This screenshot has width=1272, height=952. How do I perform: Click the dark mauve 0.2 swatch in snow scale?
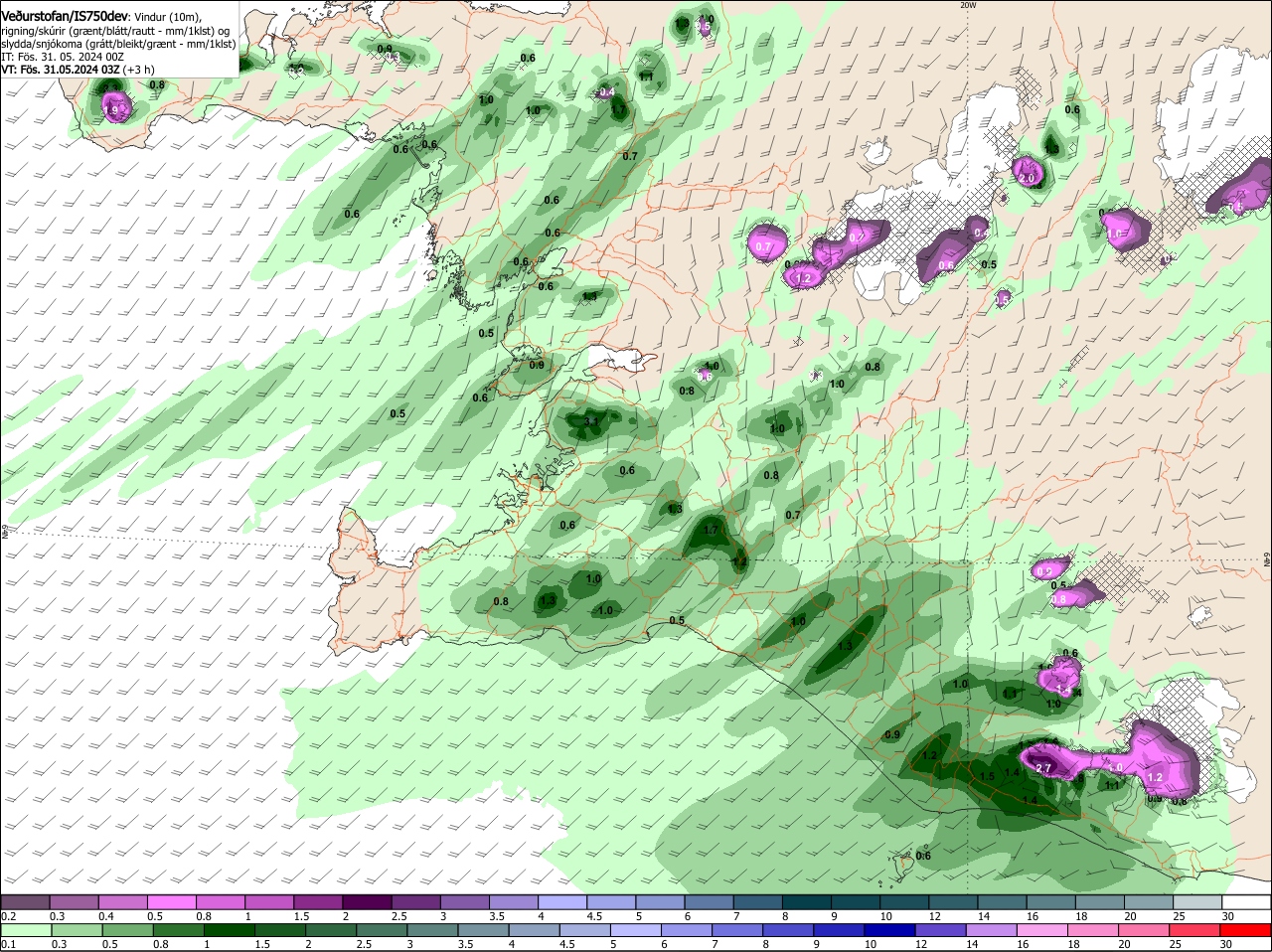coord(26,901)
